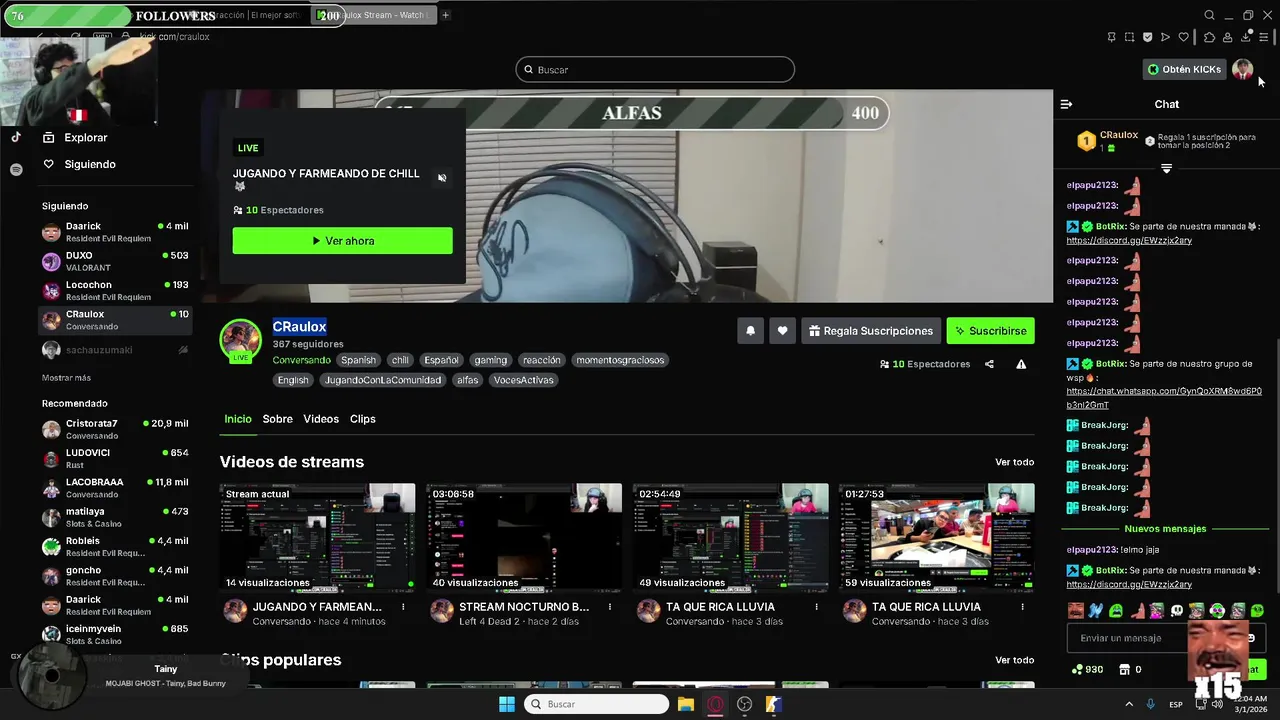
Task: Open options for last TA QUE RICA LLUVIA
Action: pyautogui.click(x=1022, y=607)
